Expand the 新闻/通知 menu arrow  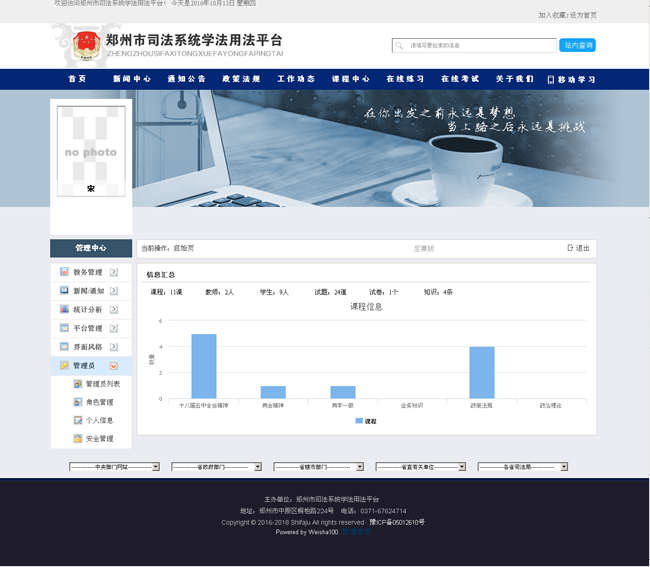pos(114,291)
